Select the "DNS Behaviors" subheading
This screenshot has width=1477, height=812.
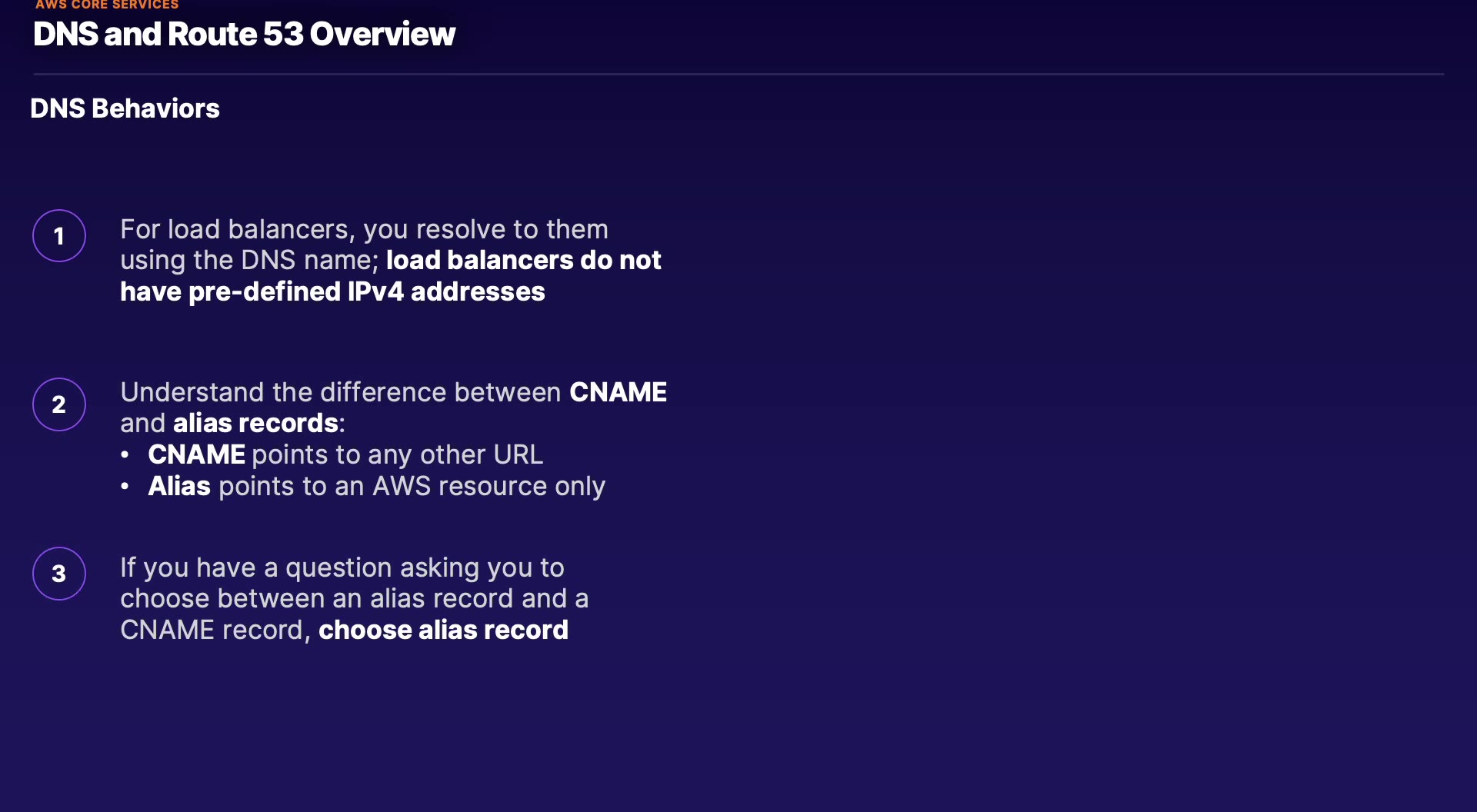click(x=125, y=108)
